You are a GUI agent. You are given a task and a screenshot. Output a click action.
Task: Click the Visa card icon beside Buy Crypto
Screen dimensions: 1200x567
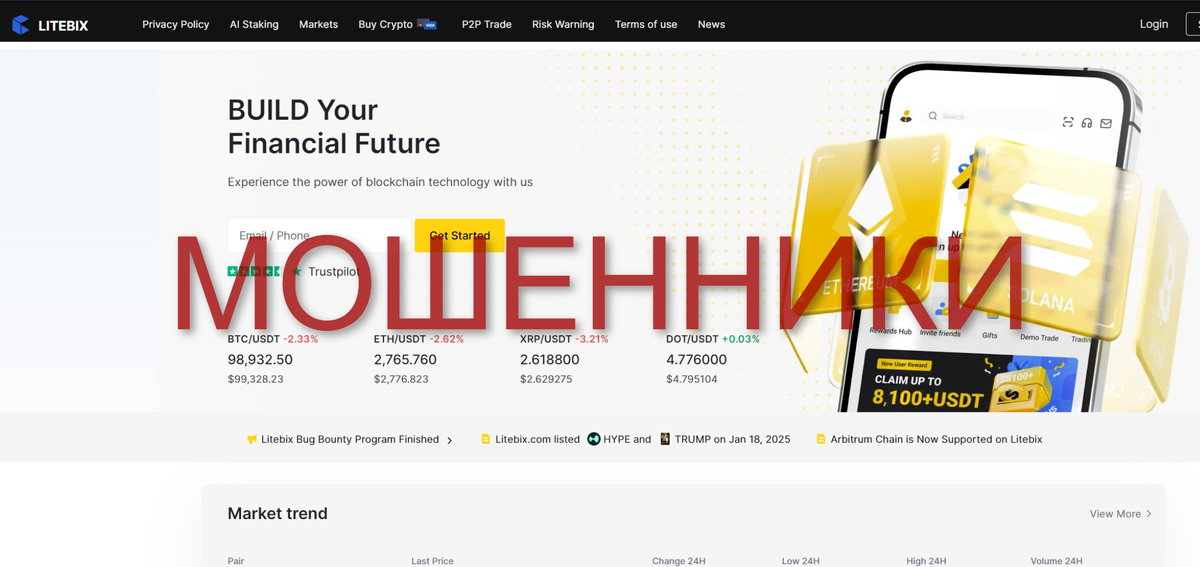tap(427, 24)
